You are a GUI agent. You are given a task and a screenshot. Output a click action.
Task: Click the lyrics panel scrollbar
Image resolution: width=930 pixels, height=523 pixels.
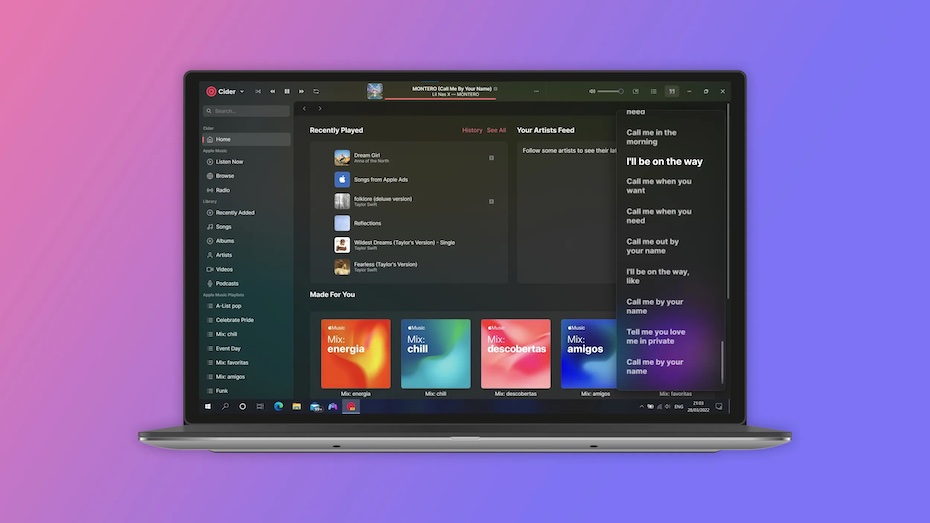722,362
